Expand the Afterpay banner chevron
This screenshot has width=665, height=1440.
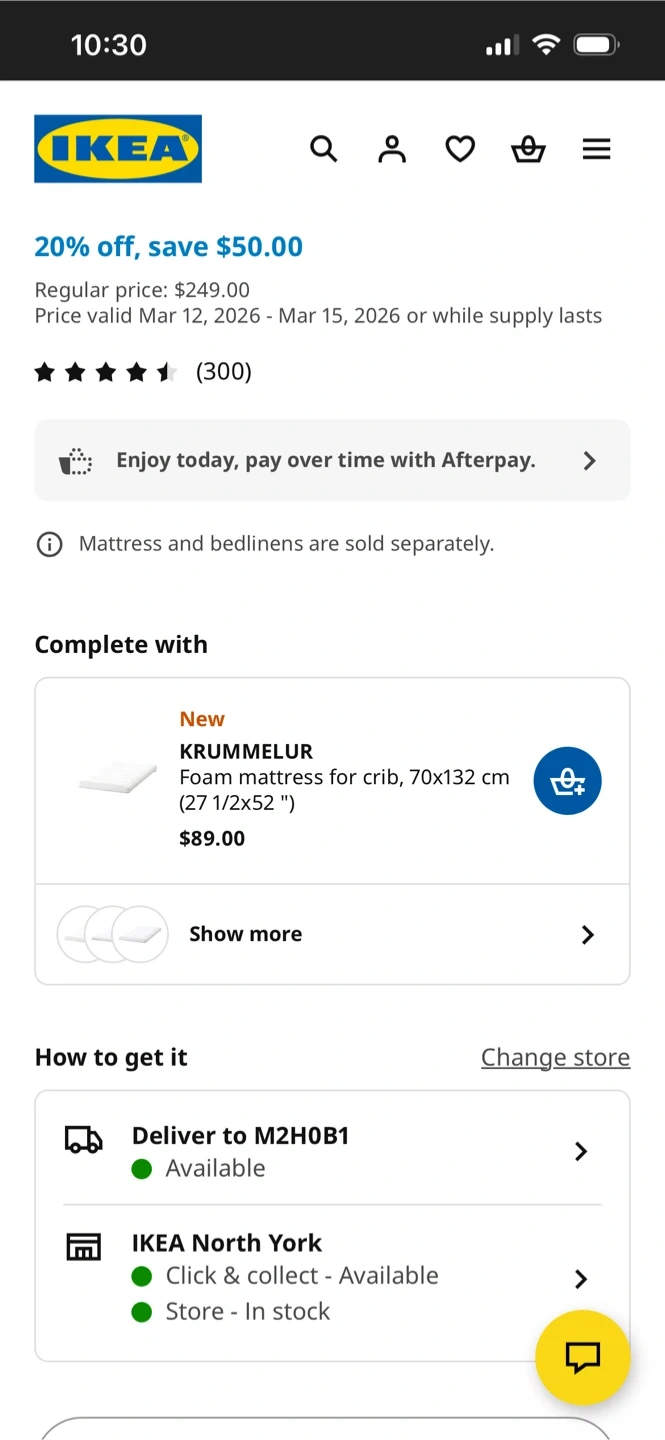pyautogui.click(x=589, y=460)
